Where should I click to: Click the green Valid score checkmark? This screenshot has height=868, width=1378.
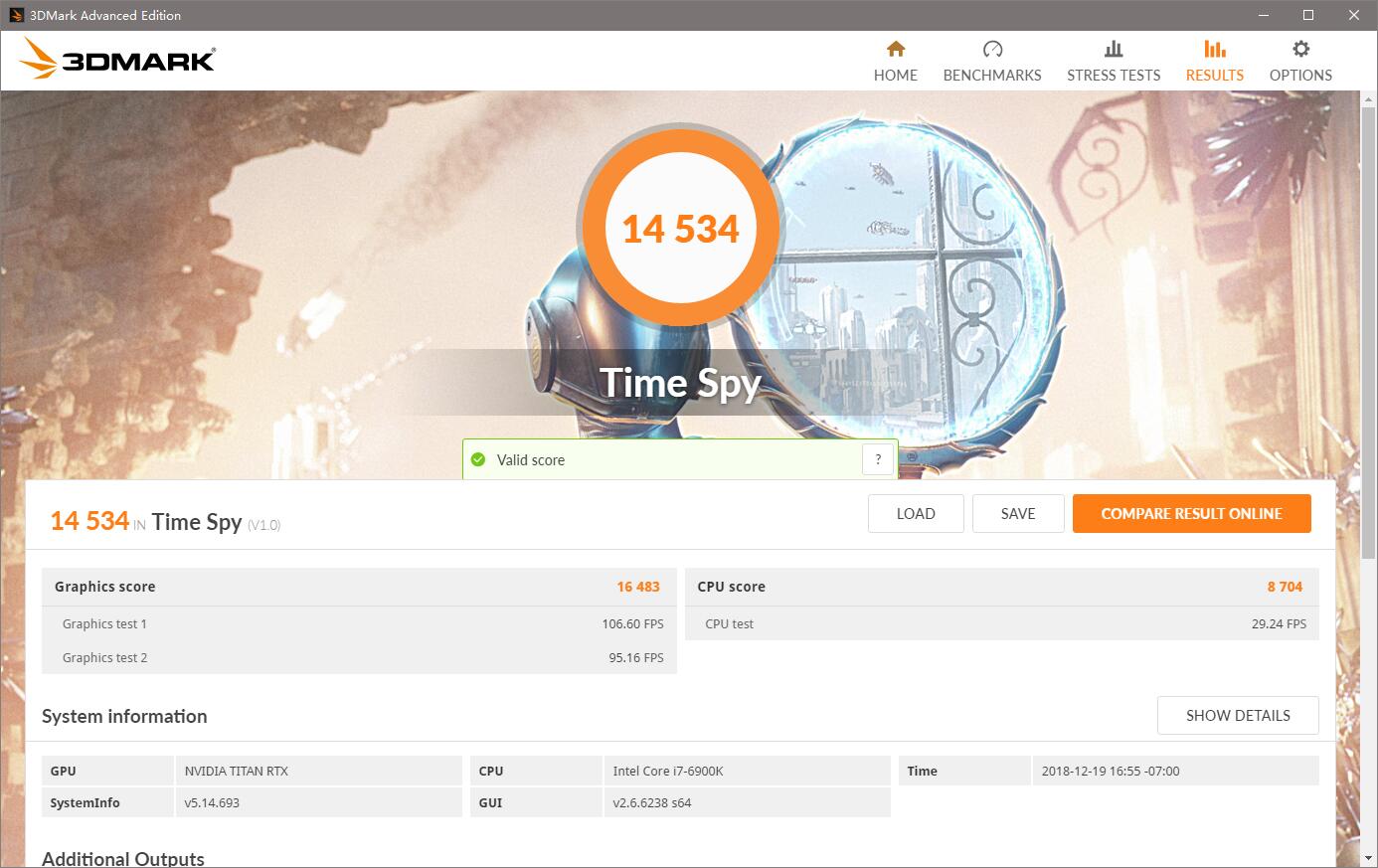(x=478, y=459)
